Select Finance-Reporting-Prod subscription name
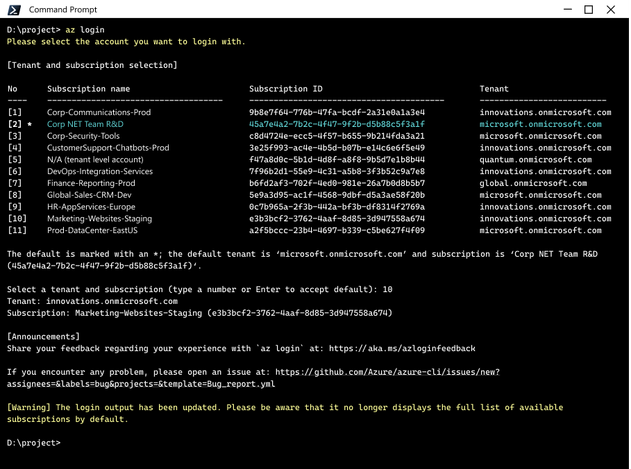 [91, 183]
